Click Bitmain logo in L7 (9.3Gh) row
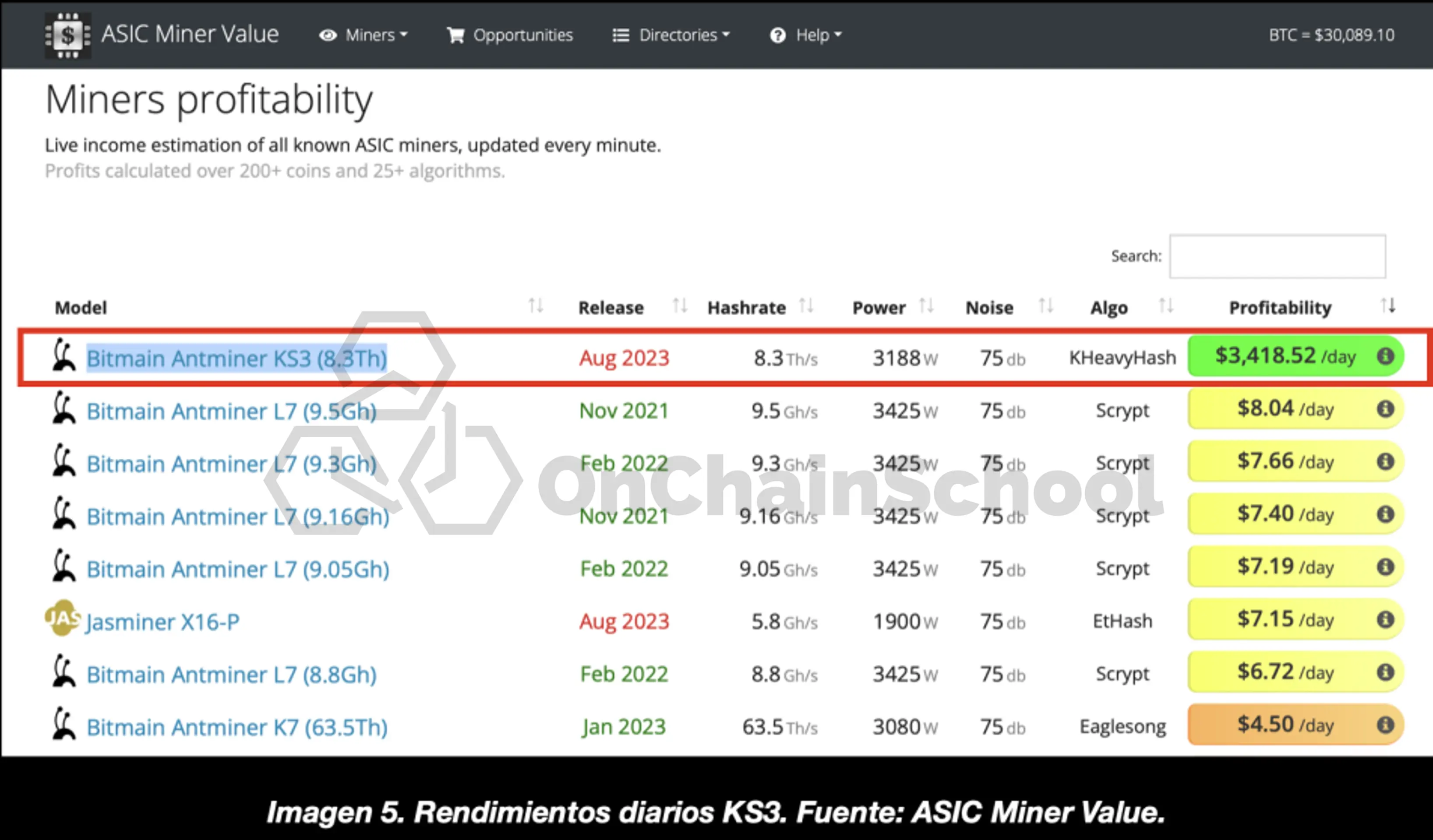The width and height of the screenshot is (1433, 840). (x=64, y=460)
